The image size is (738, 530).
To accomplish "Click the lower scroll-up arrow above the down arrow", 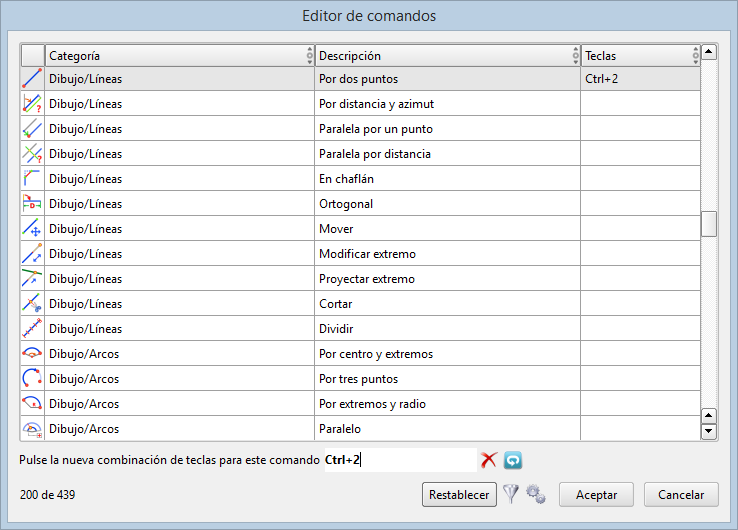I will pos(709,416).
